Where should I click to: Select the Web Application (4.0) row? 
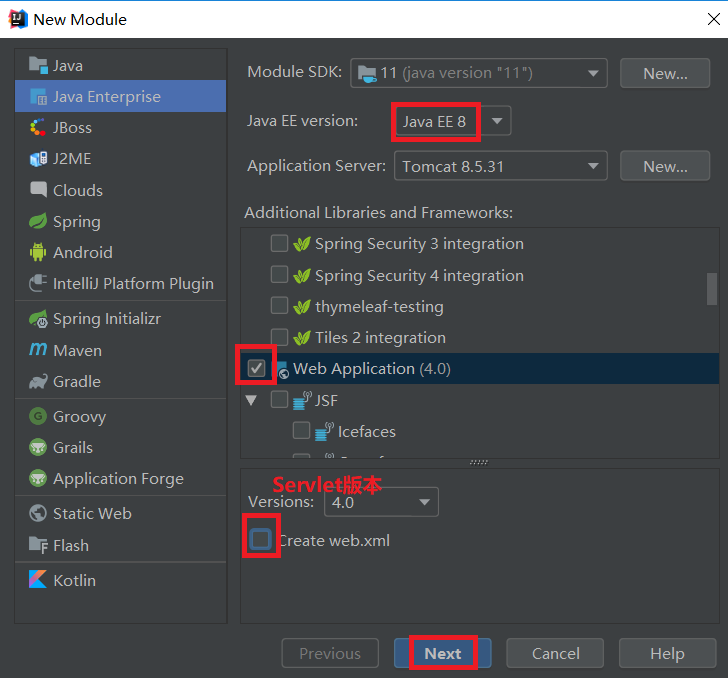(x=480, y=369)
